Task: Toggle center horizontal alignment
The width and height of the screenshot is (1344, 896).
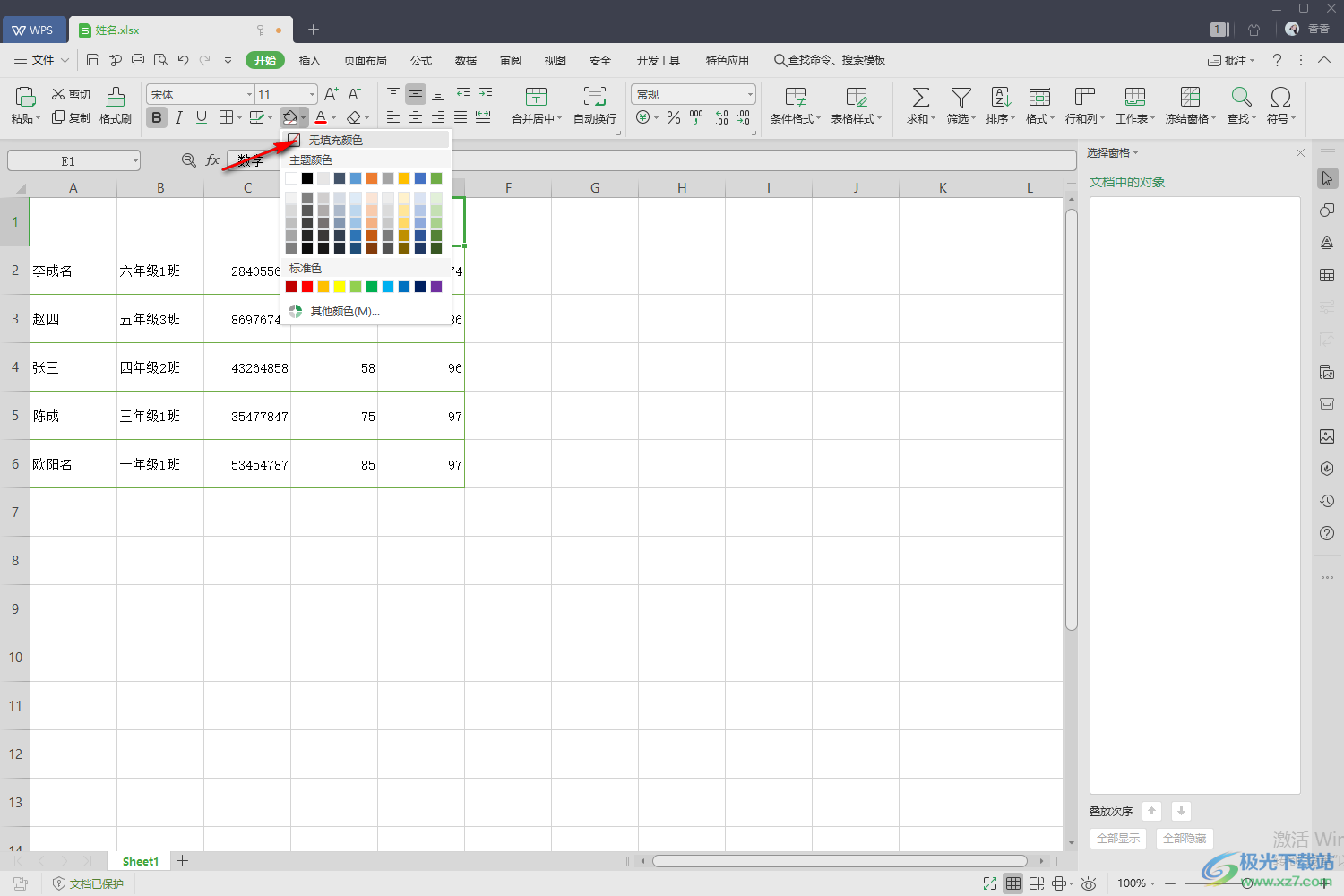Action: (416, 117)
